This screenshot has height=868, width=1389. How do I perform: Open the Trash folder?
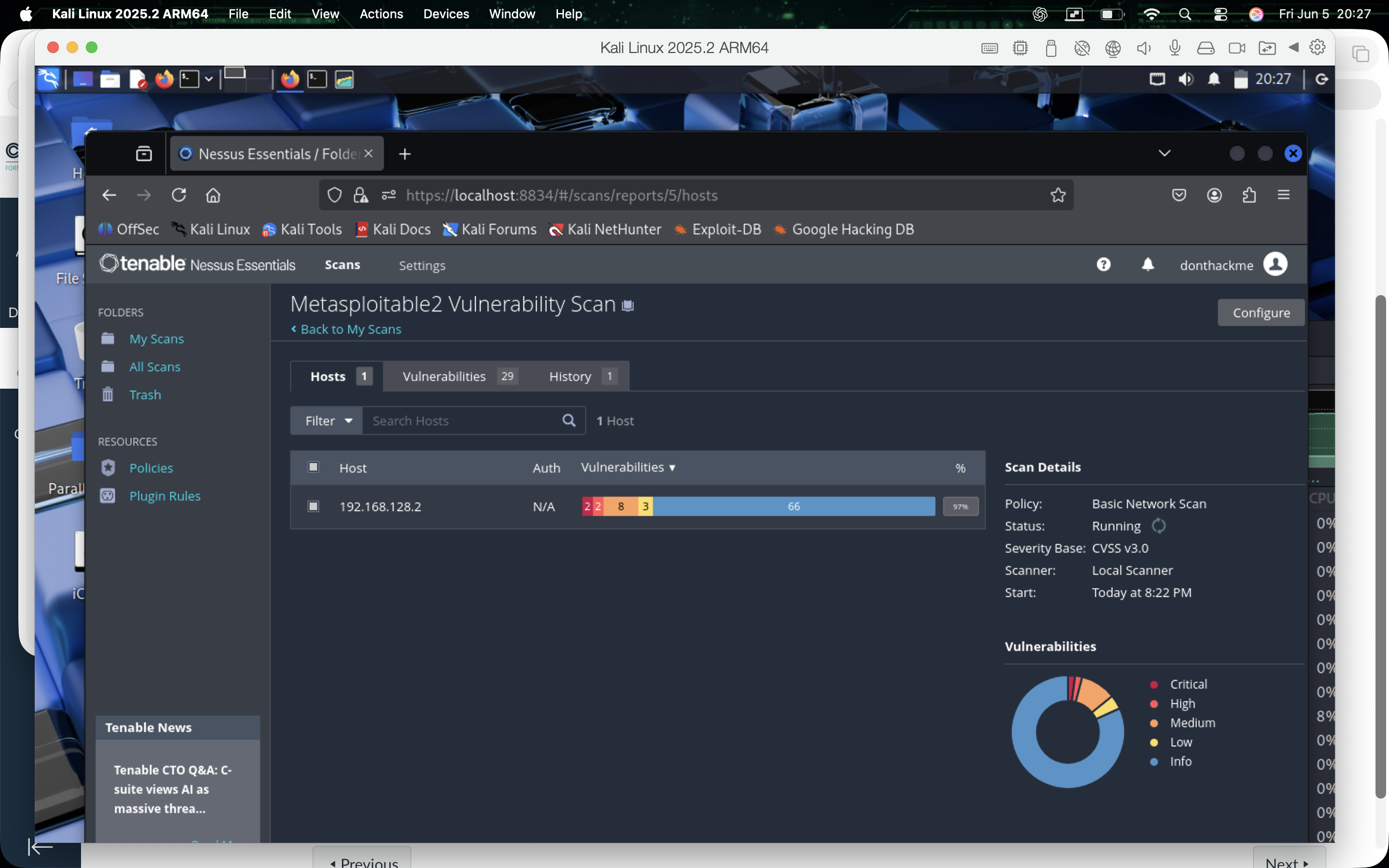pos(145,395)
